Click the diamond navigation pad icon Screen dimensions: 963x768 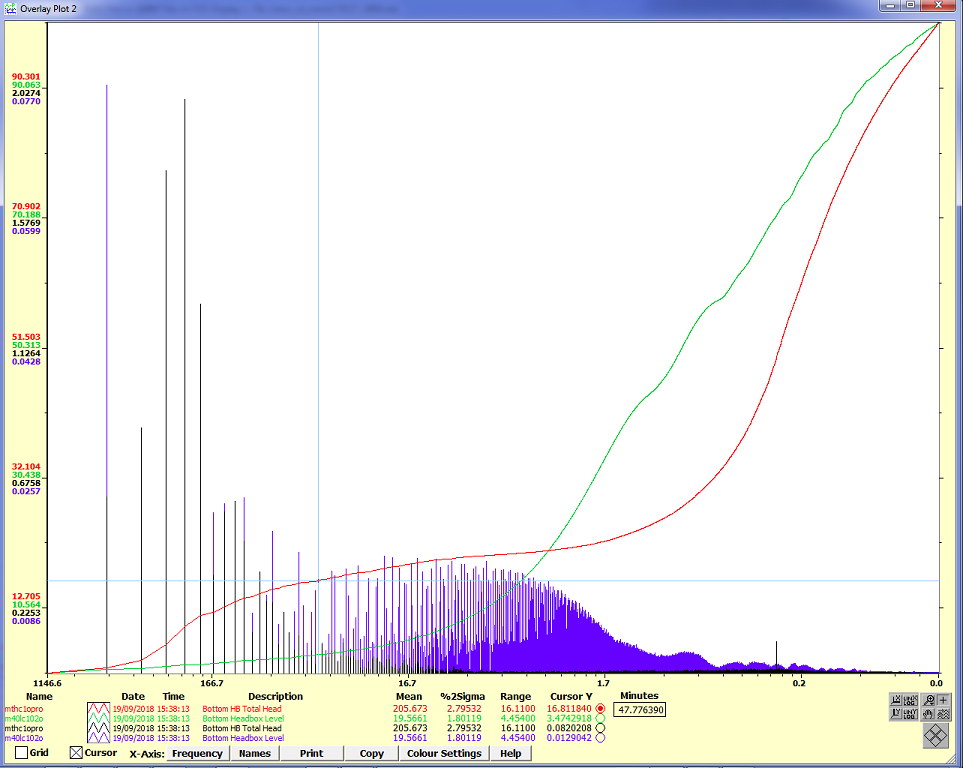(x=935, y=735)
